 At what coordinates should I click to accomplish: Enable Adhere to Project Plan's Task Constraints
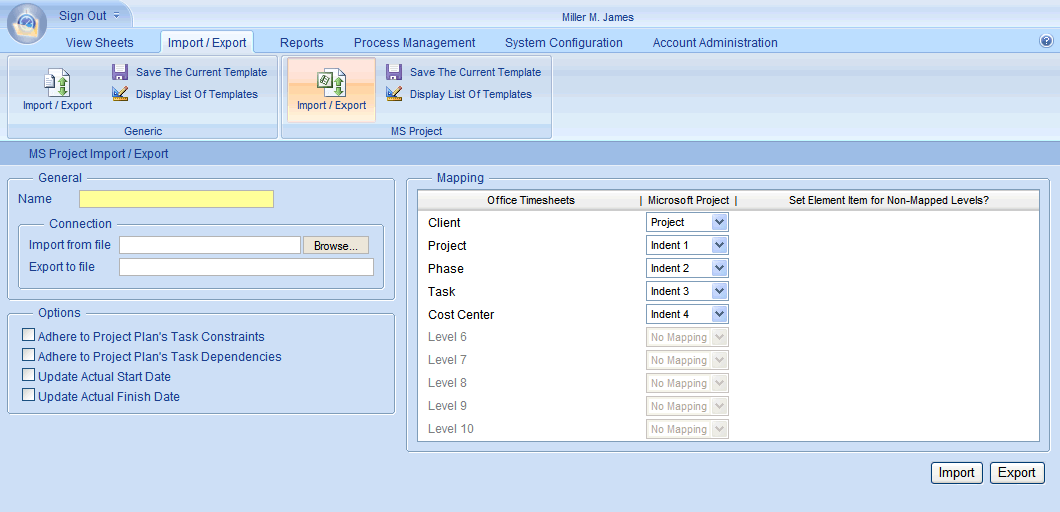click(28, 336)
